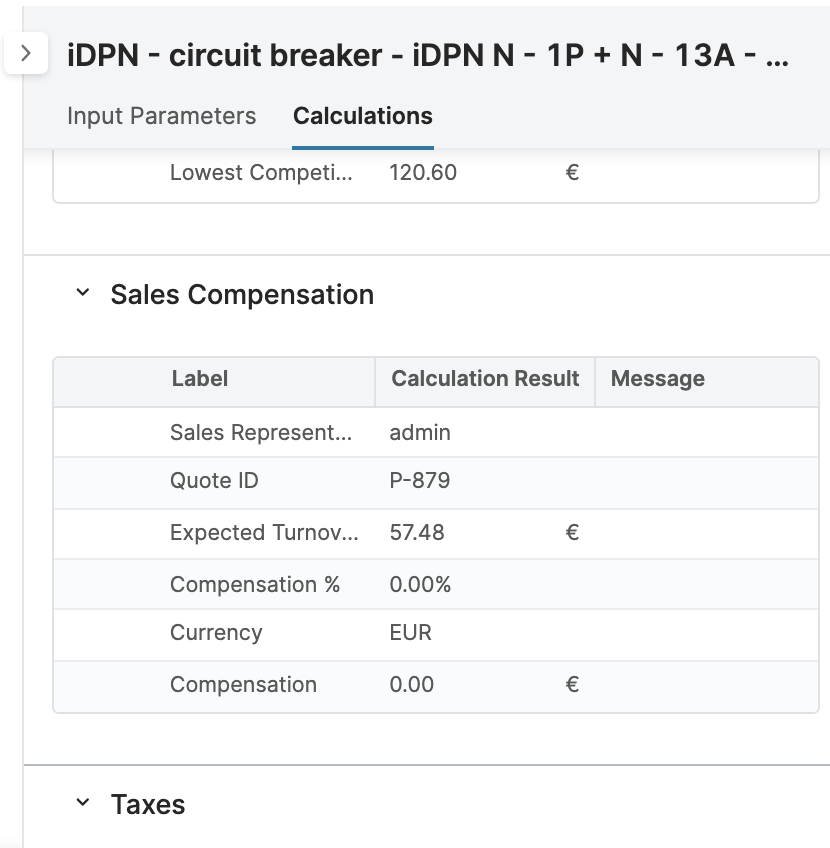830x848 pixels.
Task: Select the Calculations tab
Action: click(362, 116)
